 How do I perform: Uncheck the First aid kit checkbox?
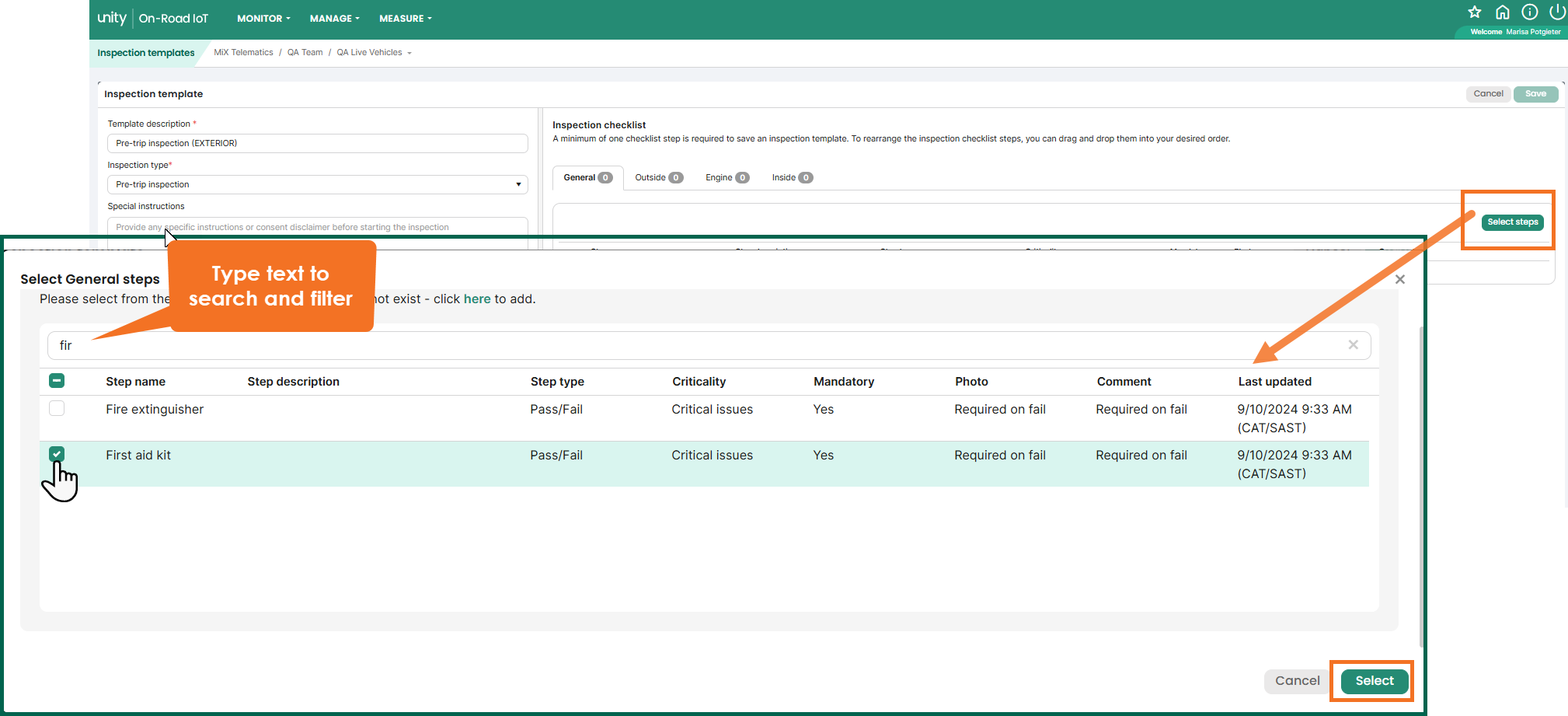57,454
